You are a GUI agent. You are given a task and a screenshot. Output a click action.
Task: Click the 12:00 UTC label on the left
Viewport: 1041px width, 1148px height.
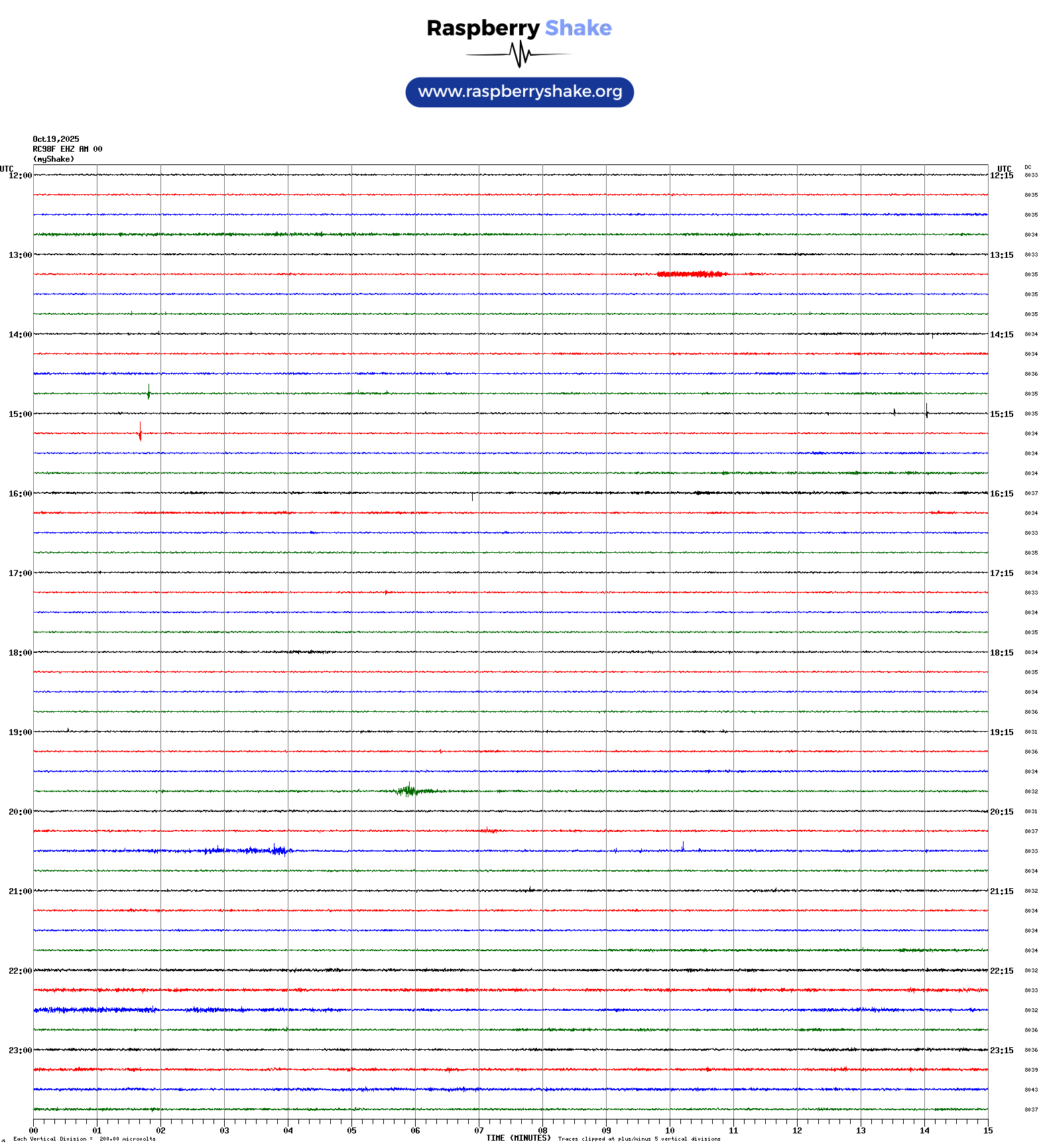pos(20,176)
